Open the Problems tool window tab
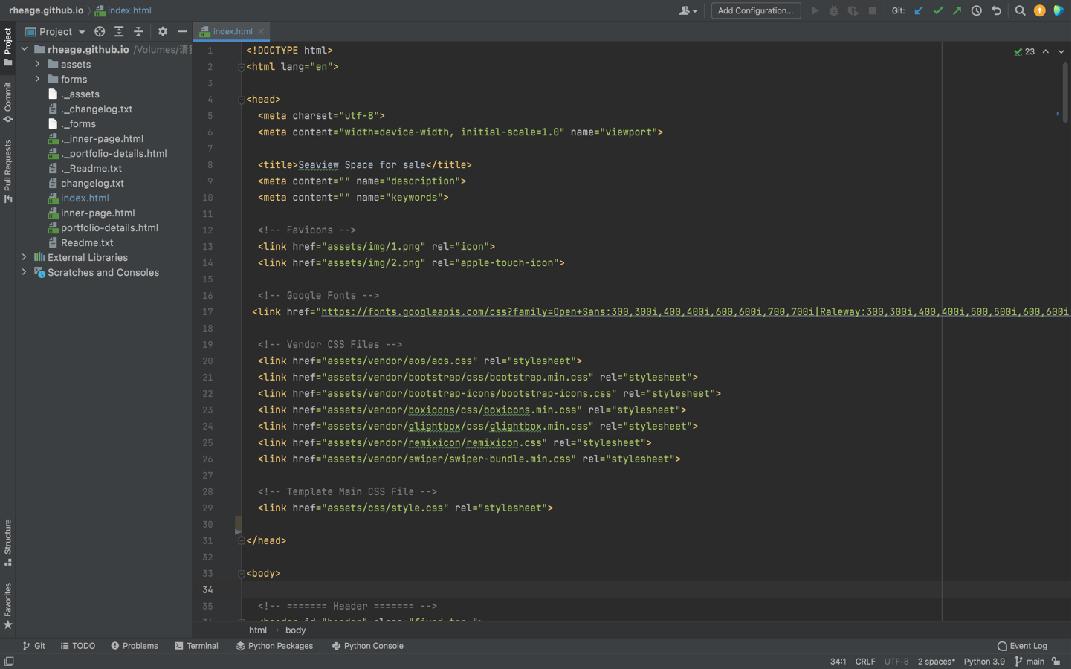Viewport: 1071px width, 669px height. click(x=135, y=646)
